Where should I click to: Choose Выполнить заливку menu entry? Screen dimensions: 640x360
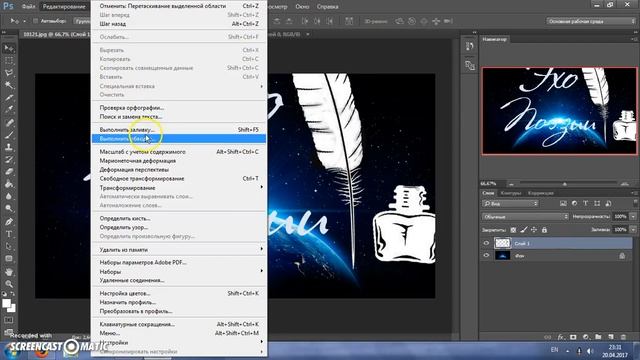[x=179, y=129]
